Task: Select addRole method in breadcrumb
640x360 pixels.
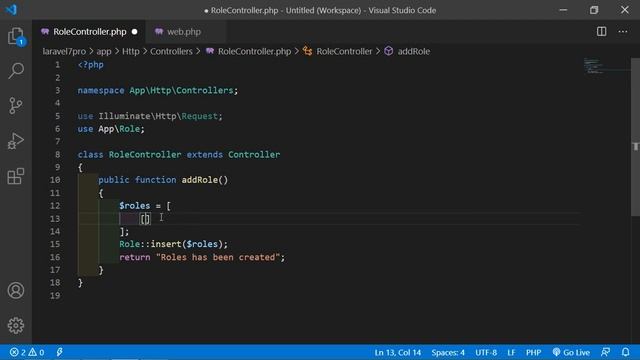Action: click(407, 51)
